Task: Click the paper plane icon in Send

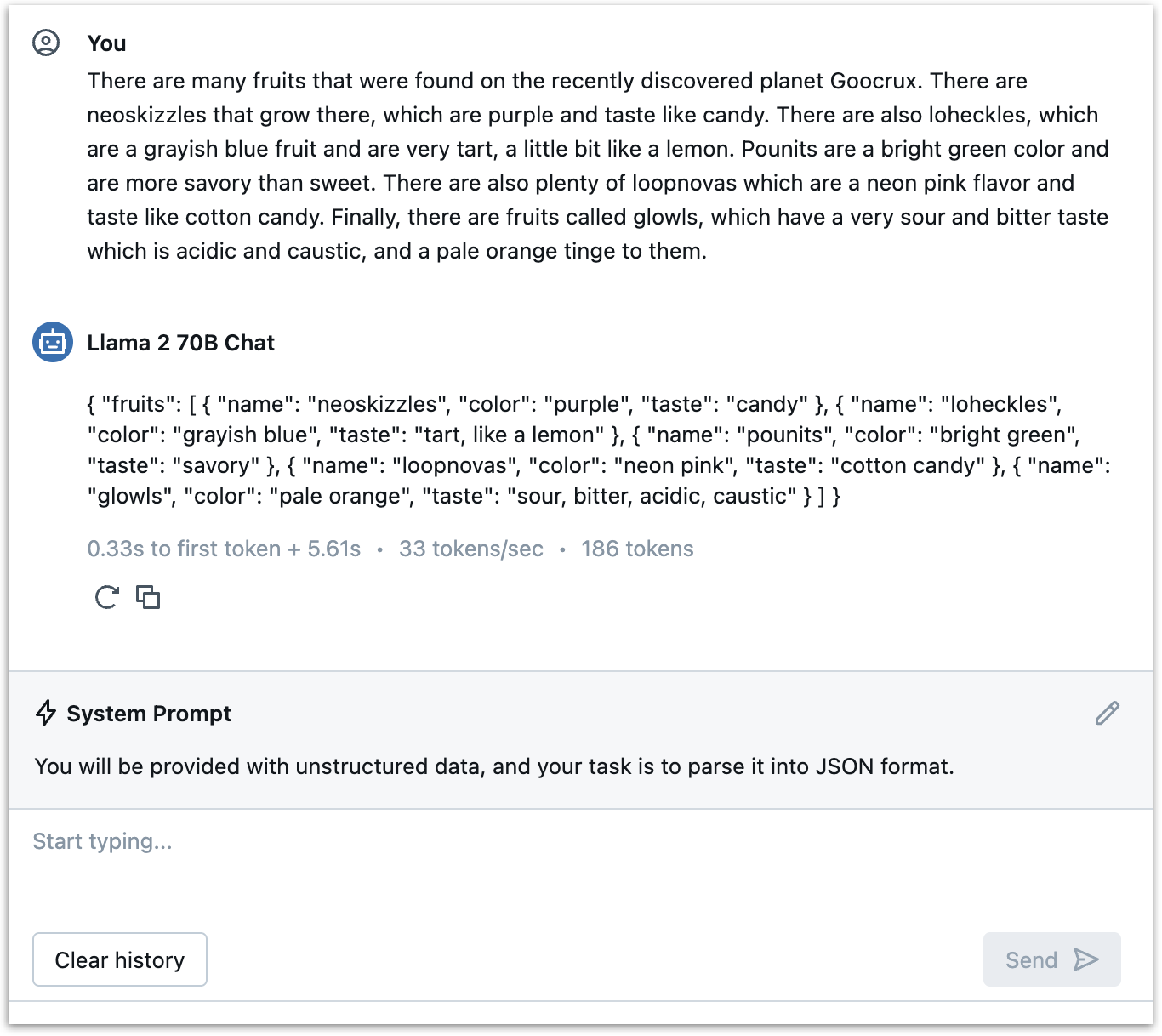Action: pyautogui.click(x=1086, y=959)
